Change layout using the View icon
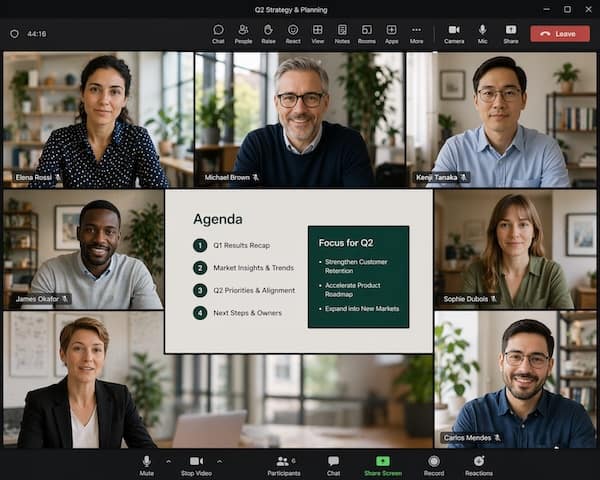 coord(318,34)
